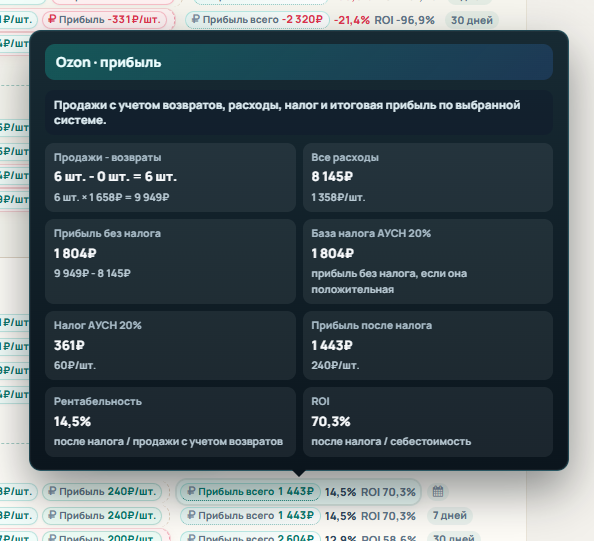This screenshot has width=594, height=541.
Task: Click the 'Прибыль после налога' card label
Action: [371, 325]
